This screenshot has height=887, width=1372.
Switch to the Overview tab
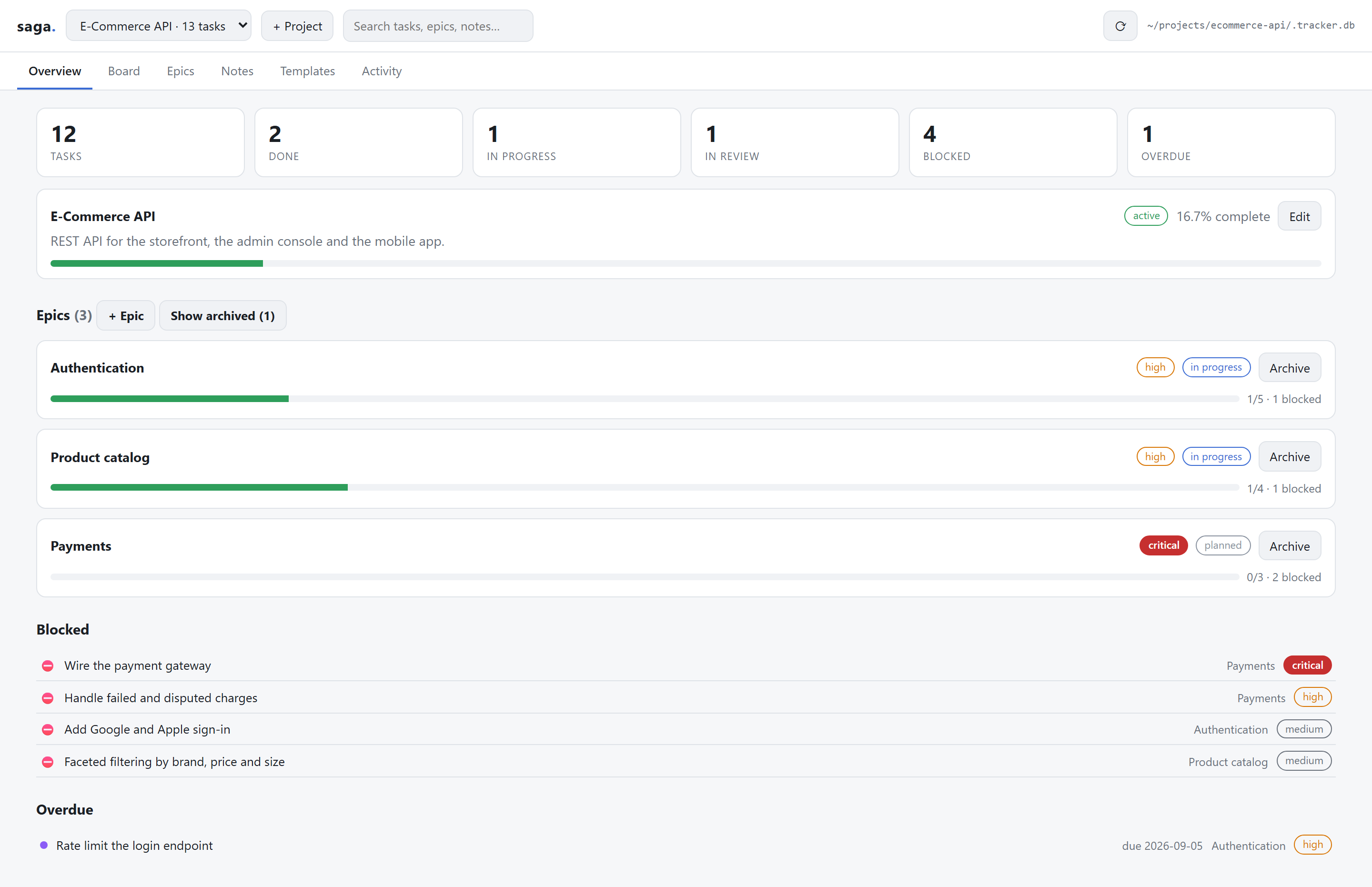(55, 71)
